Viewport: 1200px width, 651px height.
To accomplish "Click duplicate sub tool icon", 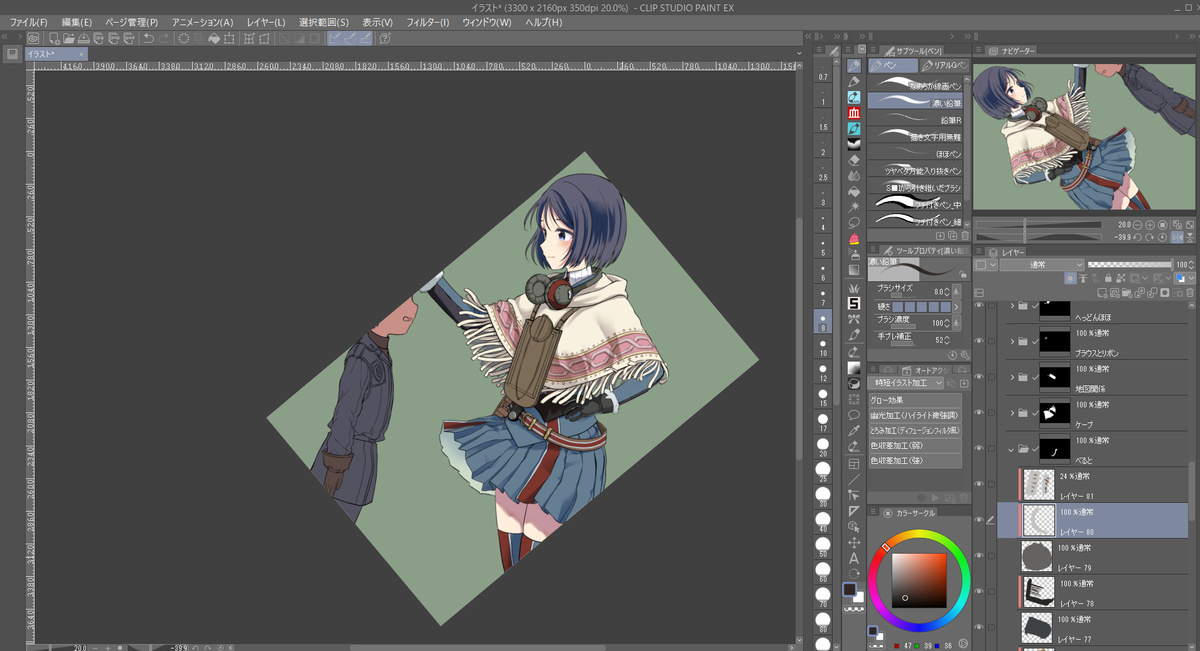I will 952,235.
